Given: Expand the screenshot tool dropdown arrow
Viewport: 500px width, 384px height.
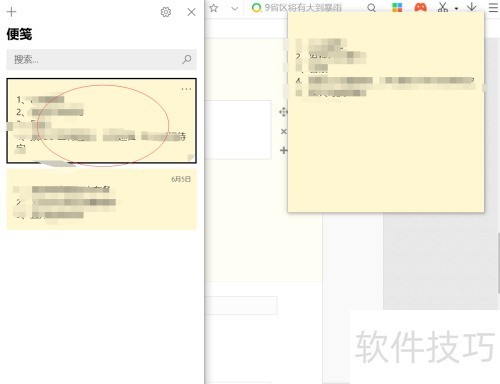Looking at the screenshot, I should 456,8.
